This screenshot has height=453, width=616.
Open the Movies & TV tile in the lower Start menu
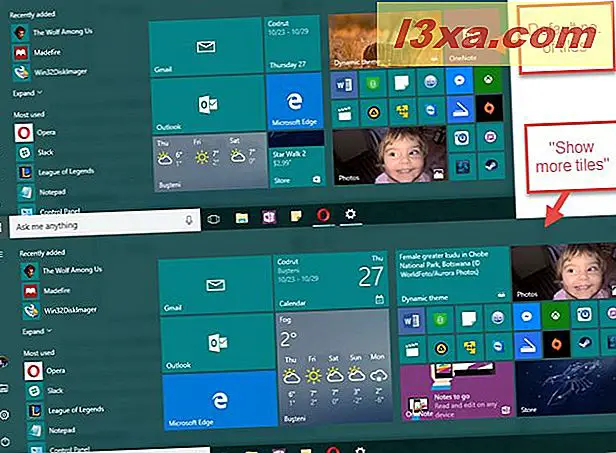coord(412,350)
